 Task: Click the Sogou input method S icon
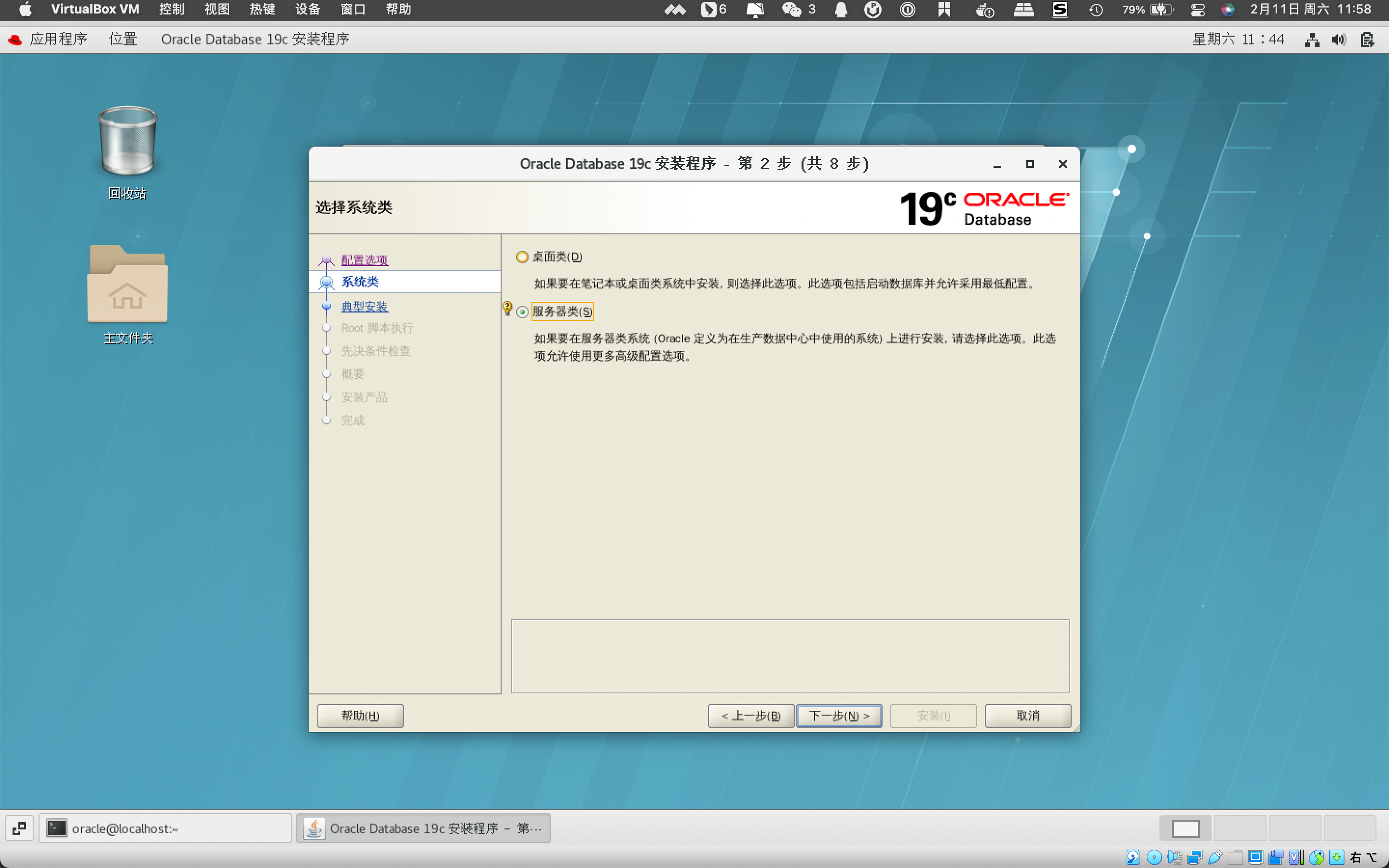pos(1060,9)
